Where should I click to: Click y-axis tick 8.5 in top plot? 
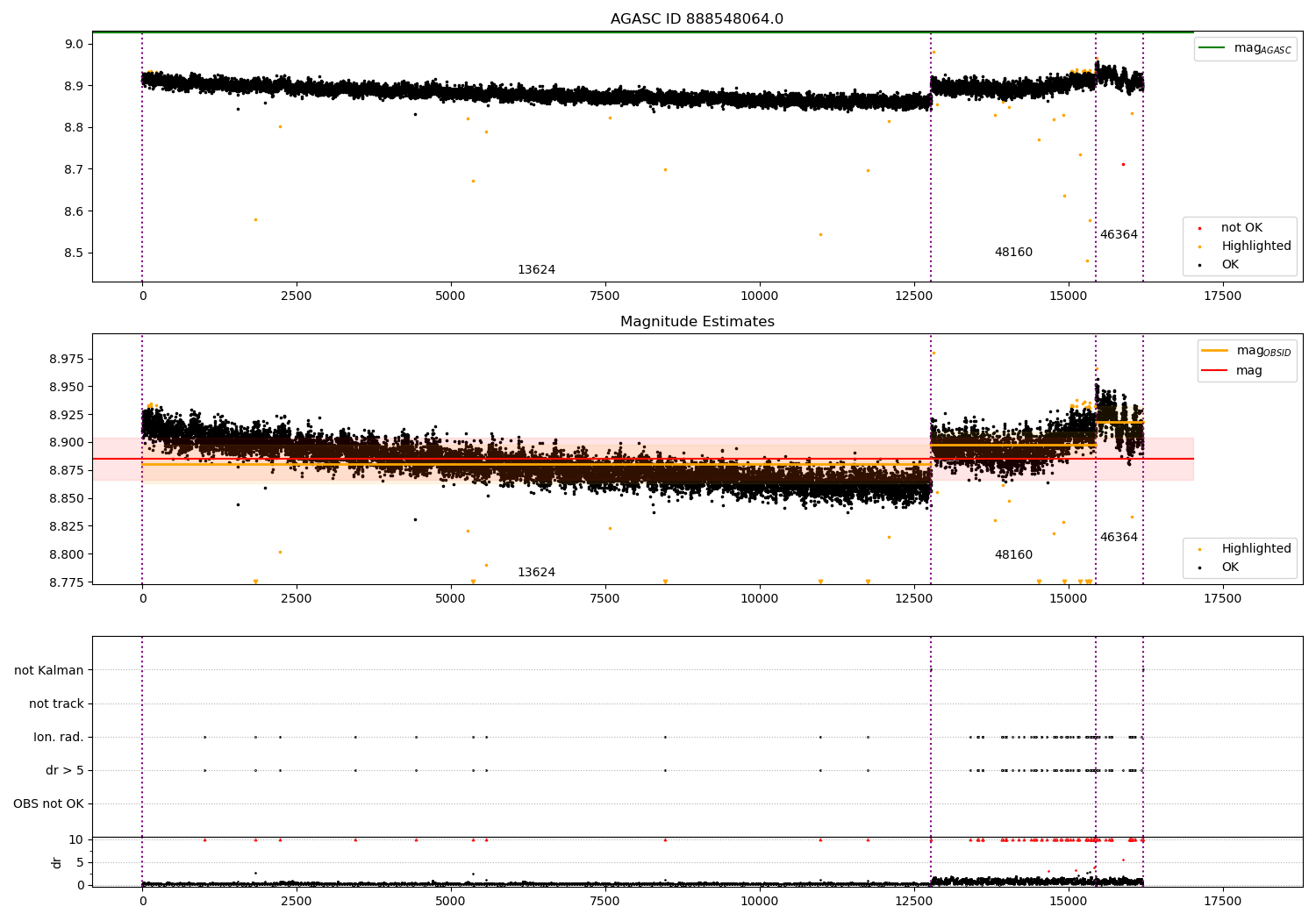(75, 253)
